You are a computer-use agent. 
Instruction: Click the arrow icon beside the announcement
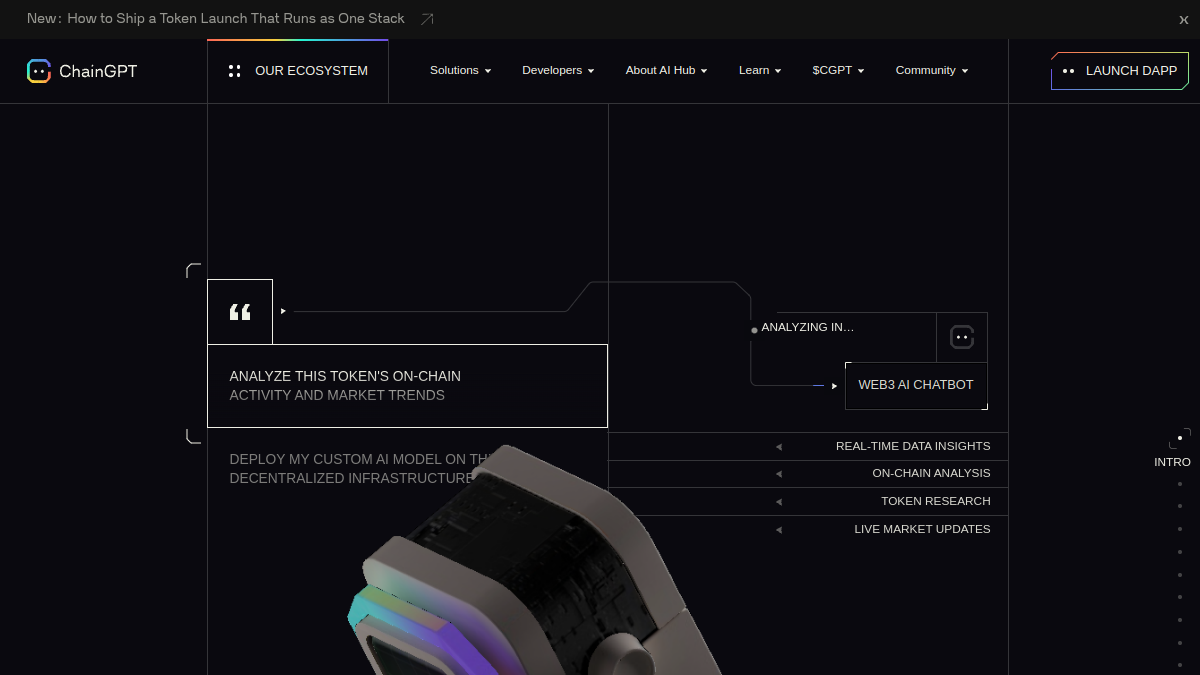[427, 19]
